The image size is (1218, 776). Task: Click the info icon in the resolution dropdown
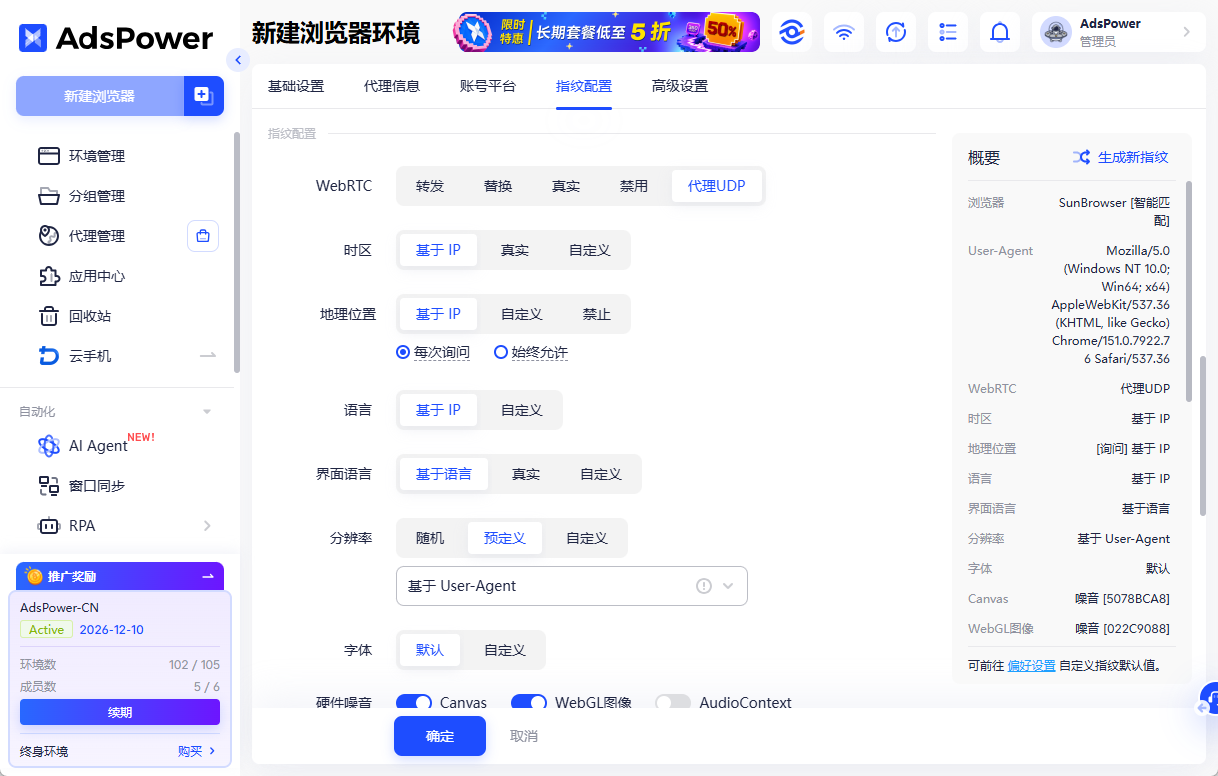[704, 586]
